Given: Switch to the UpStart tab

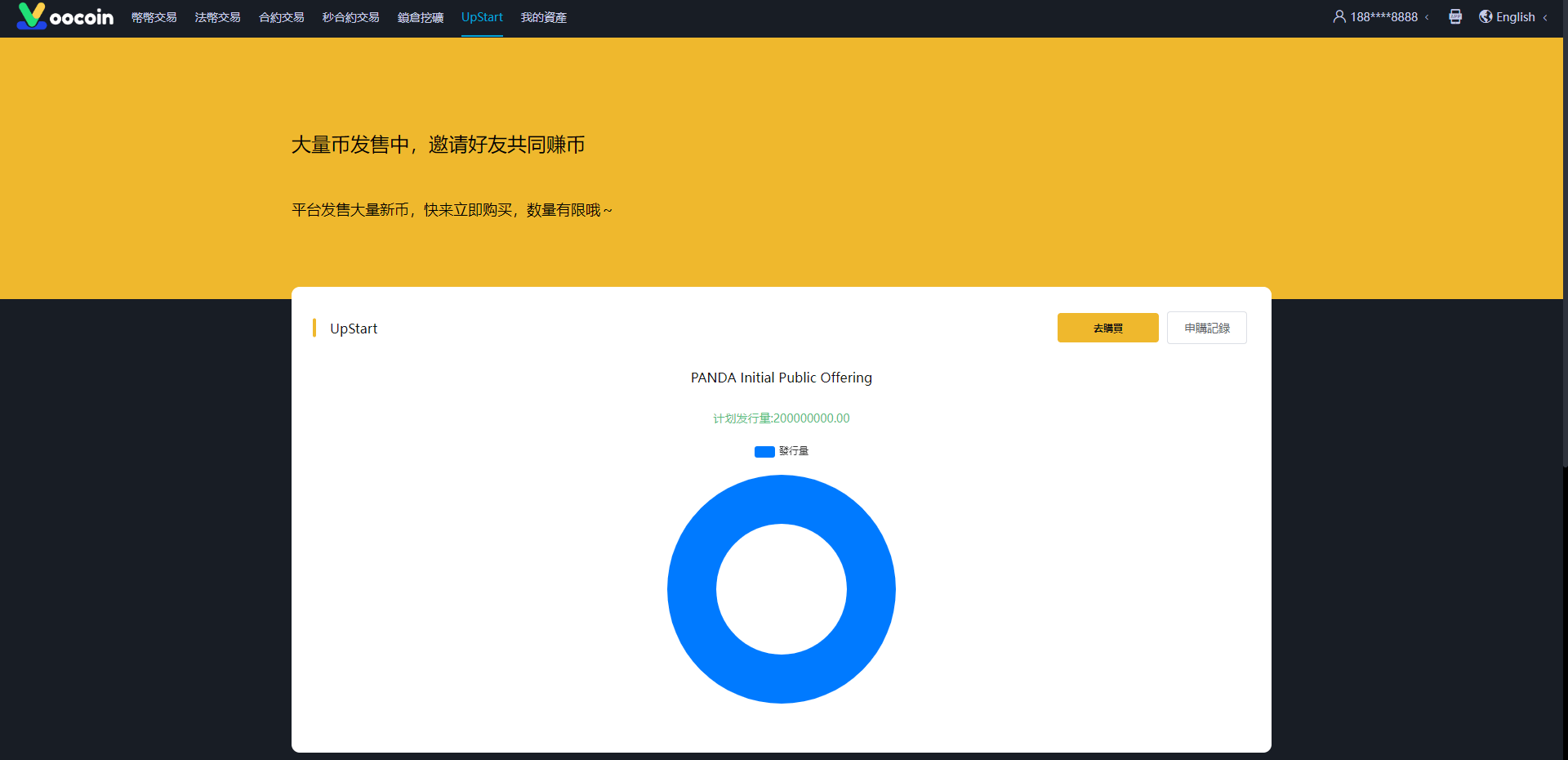Looking at the screenshot, I should 482,17.
